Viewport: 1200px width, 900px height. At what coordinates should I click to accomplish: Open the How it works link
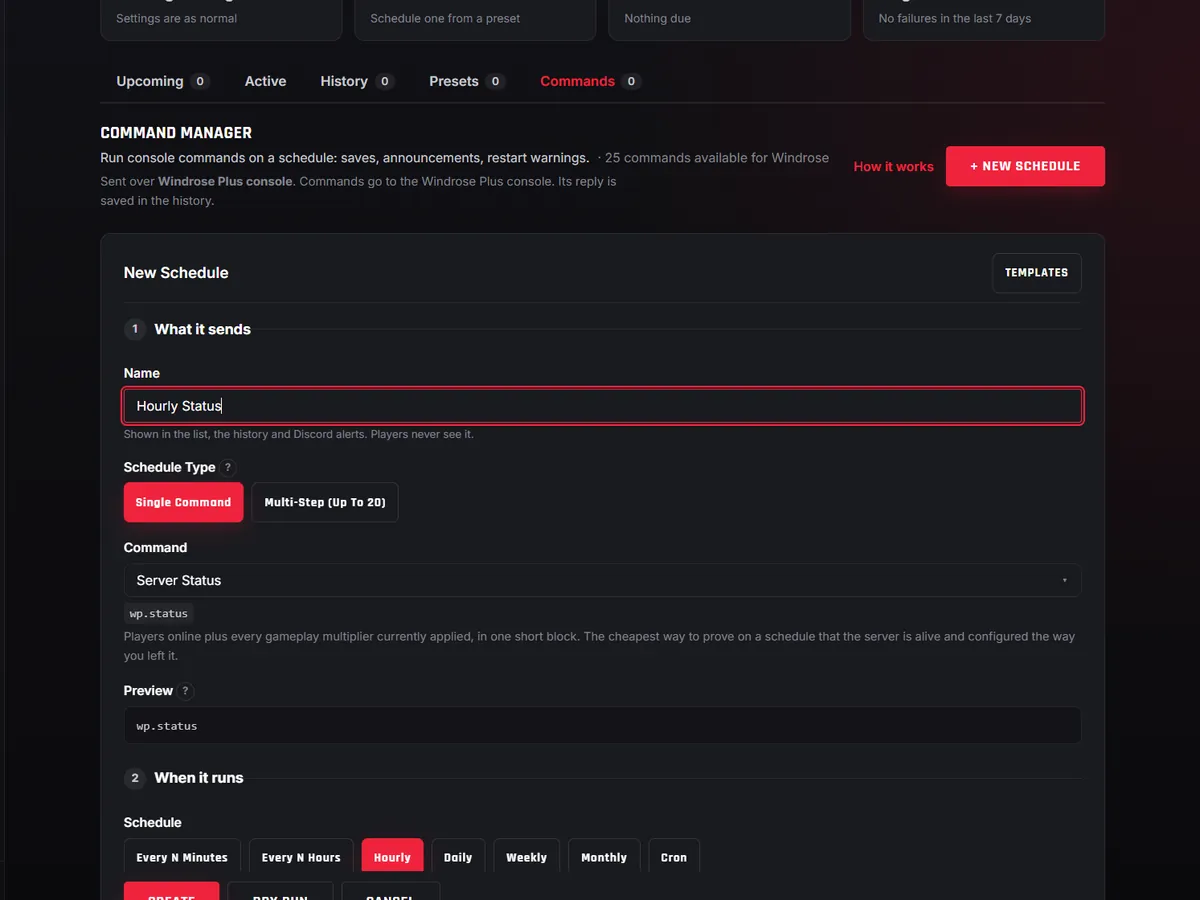(x=893, y=167)
